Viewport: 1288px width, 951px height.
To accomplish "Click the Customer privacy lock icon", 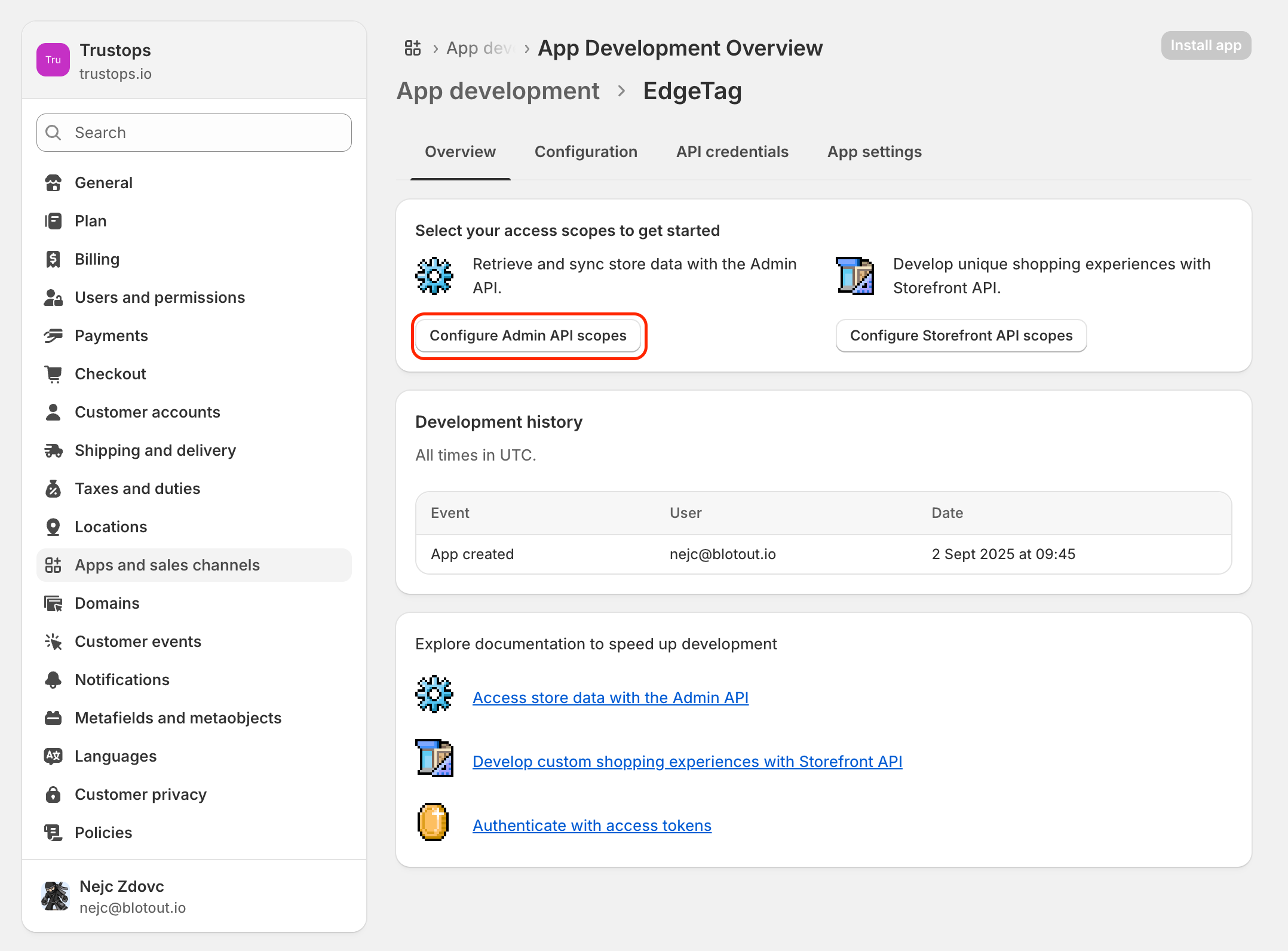I will [53, 794].
